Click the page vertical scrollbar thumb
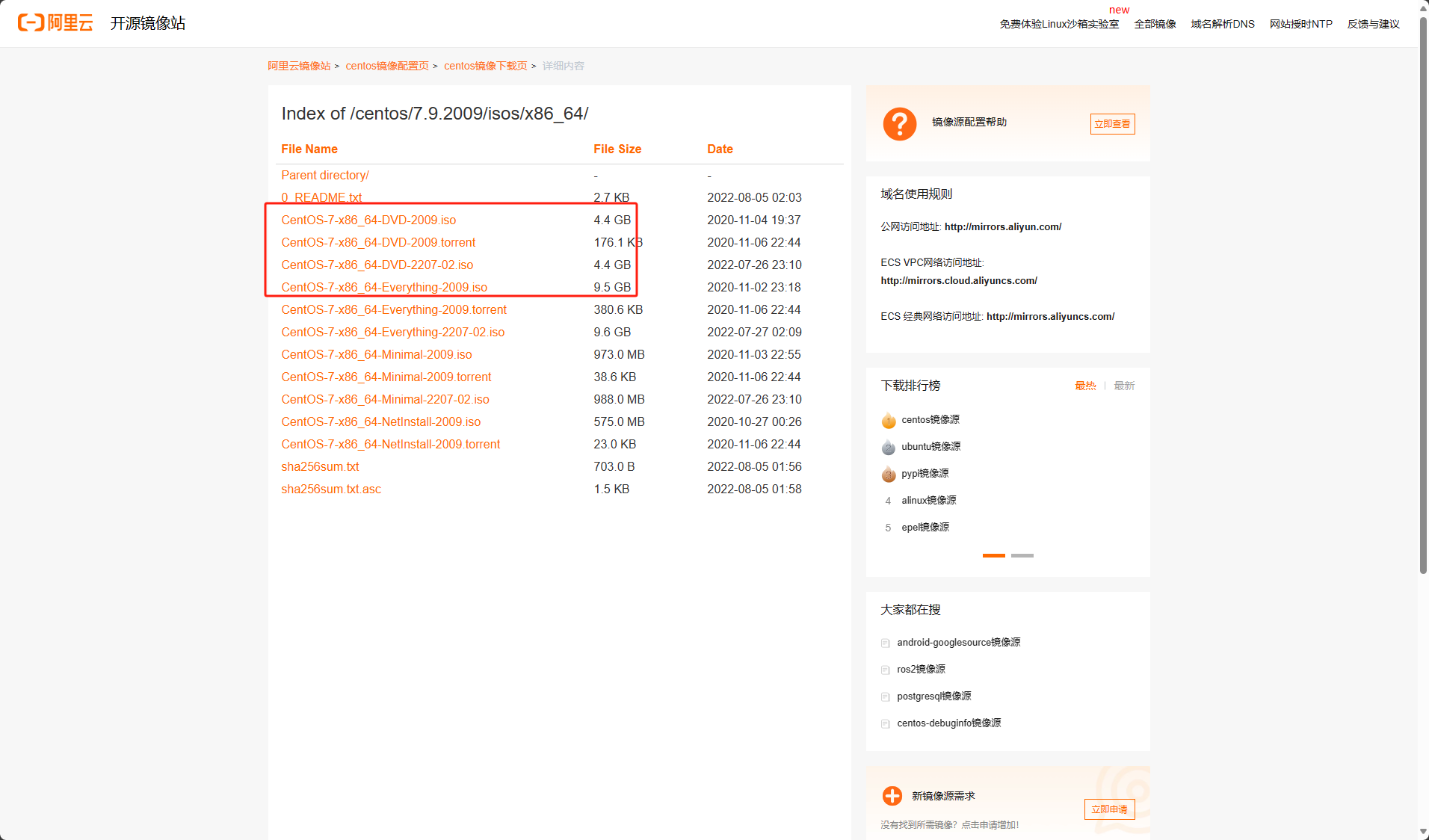The width and height of the screenshot is (1429, 840). 1423,295
